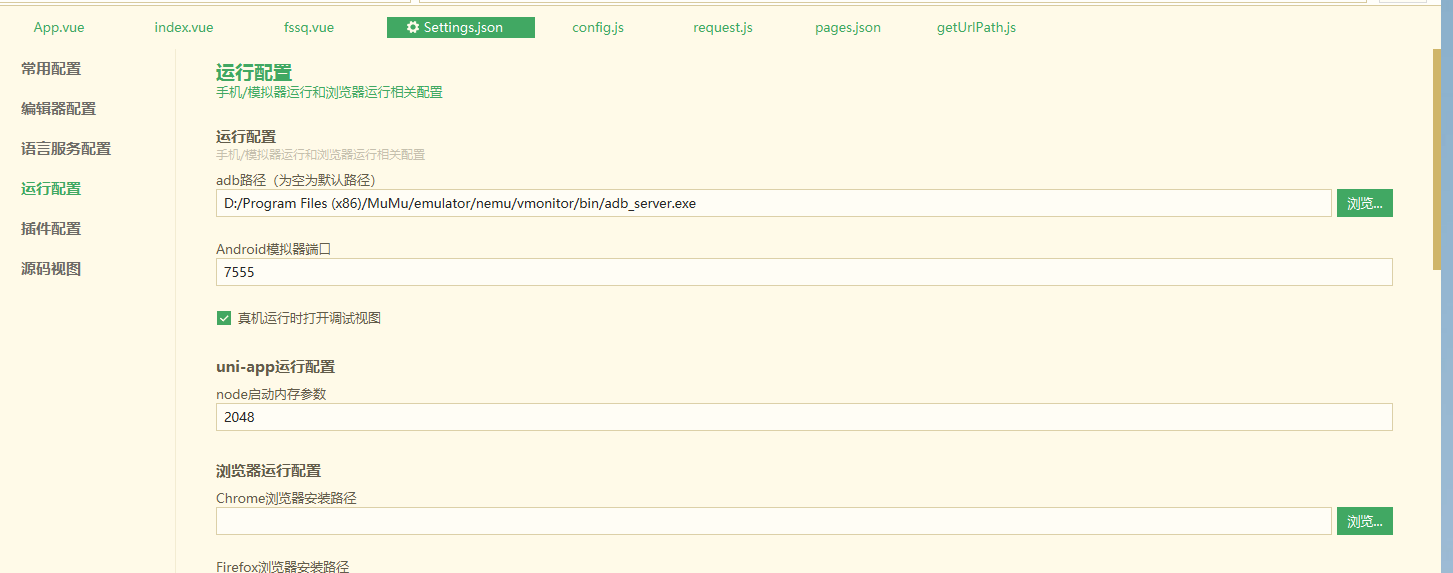Open 常用配置 settings section
This screenshot has width=1453, height=573.
click(51, 69)
